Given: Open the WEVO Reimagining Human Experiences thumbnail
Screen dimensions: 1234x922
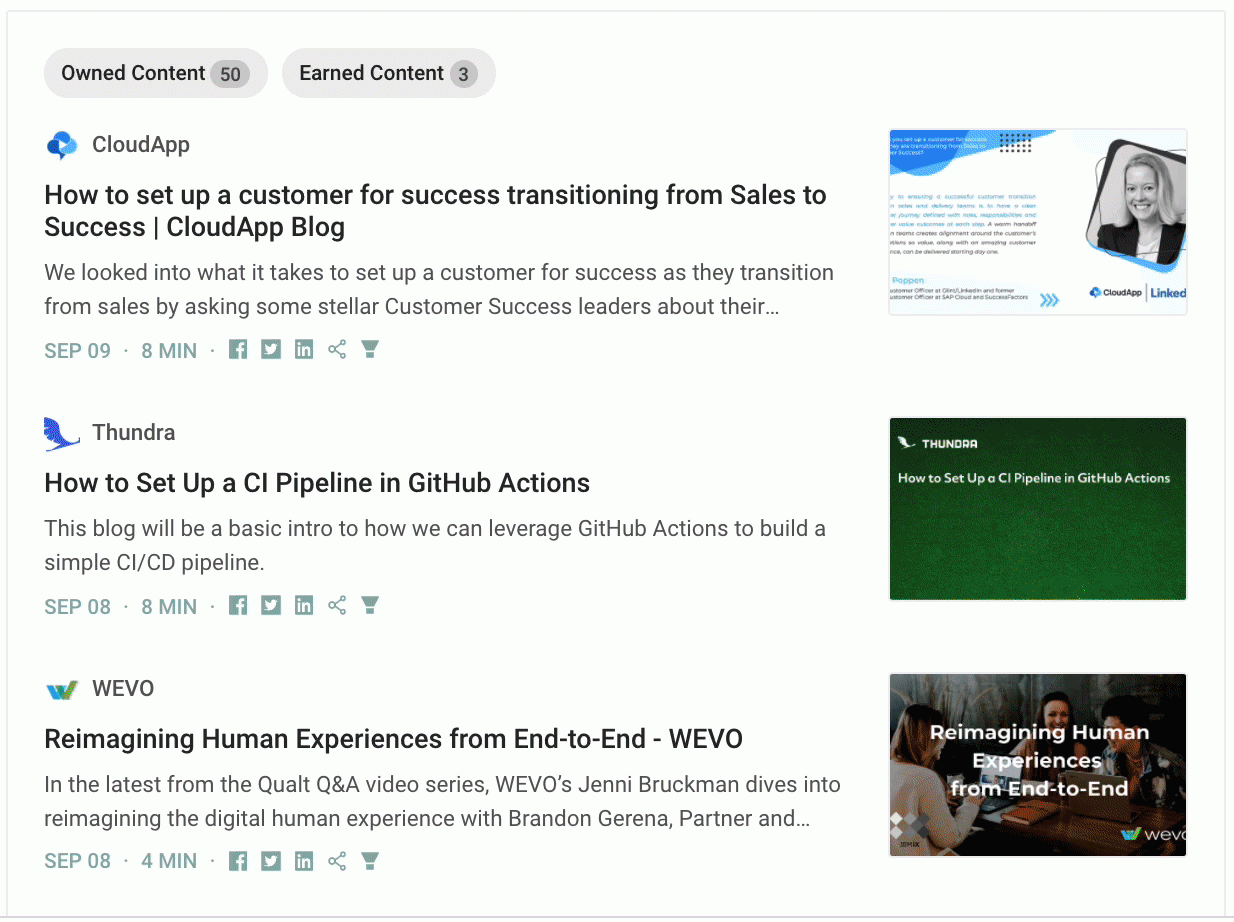Looking at the screenshot, I should pos(1038,765).
